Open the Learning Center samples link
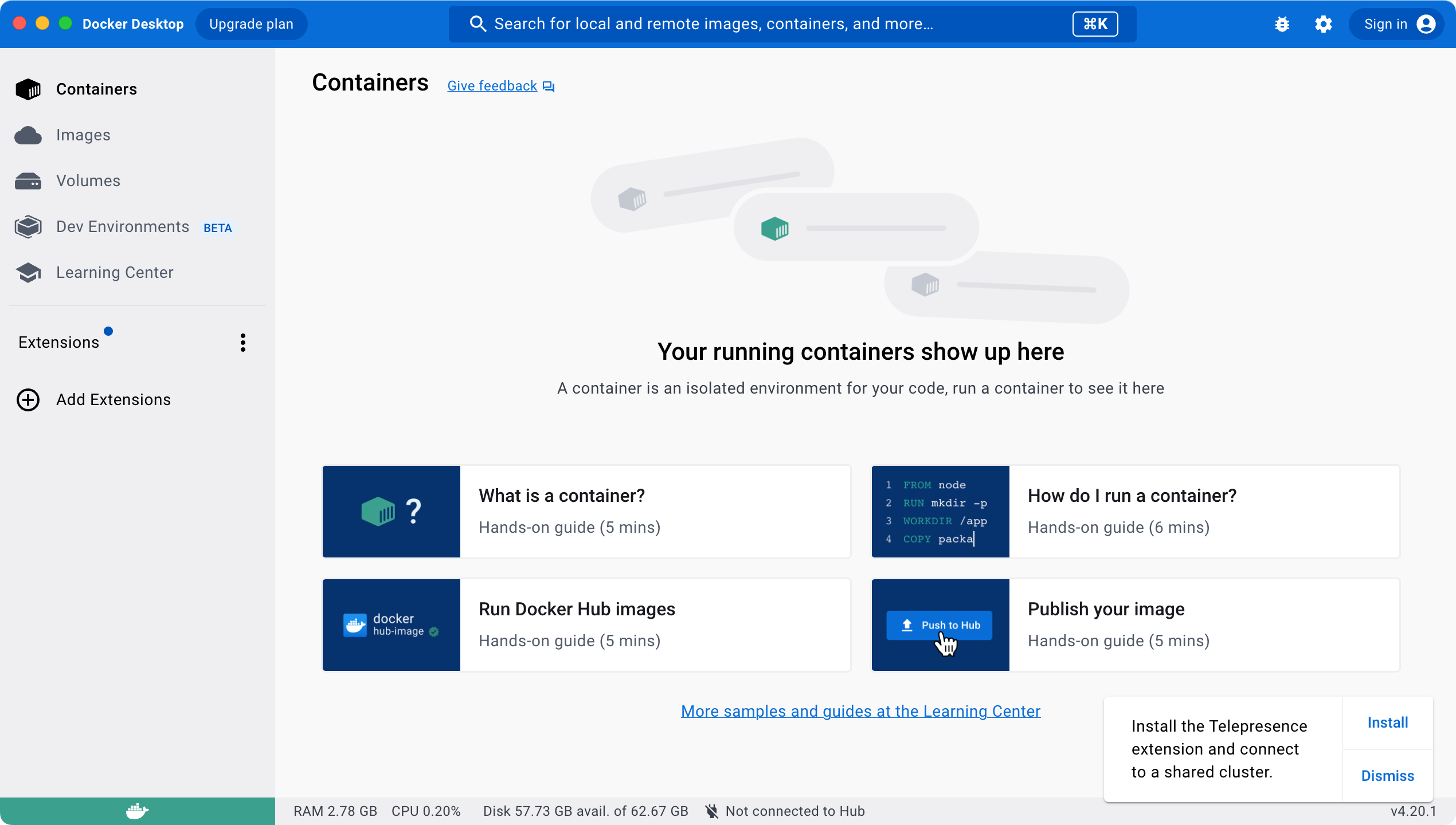The width and height of the screenshot is (1456, 825). point(860,711)
